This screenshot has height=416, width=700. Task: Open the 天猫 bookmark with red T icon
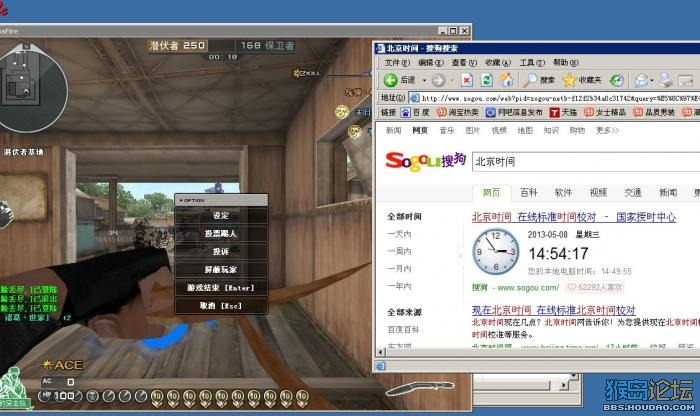tap(563, 112)
